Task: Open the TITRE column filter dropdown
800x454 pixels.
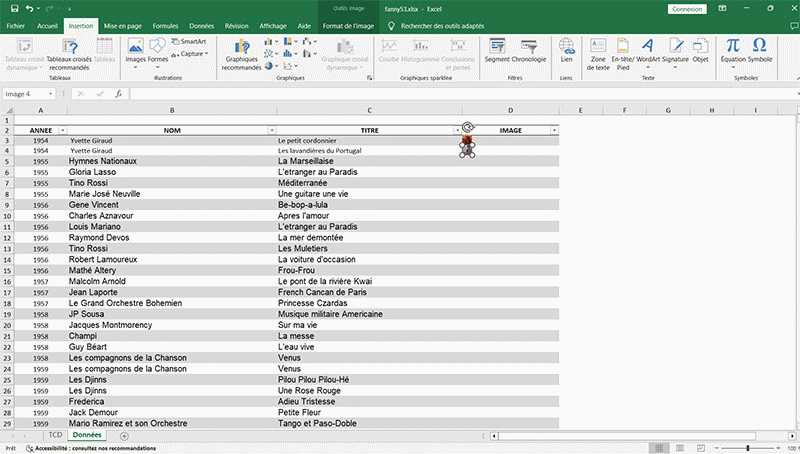Action: (x=457, y=131)
